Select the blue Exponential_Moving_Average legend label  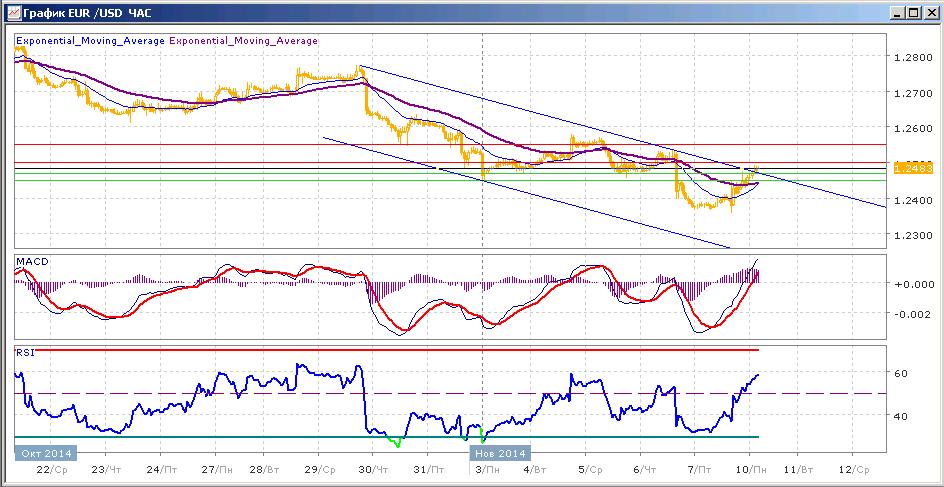(90, 41)
